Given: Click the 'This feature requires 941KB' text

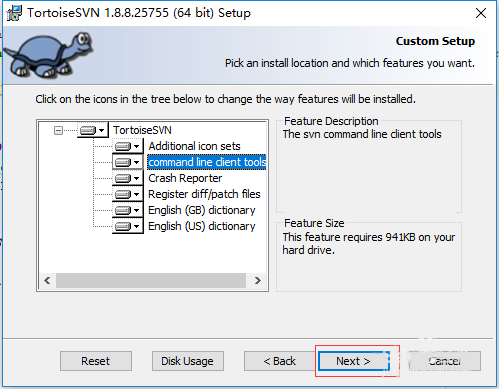Looking at the screenshot, I should click(x=369, y=243).
